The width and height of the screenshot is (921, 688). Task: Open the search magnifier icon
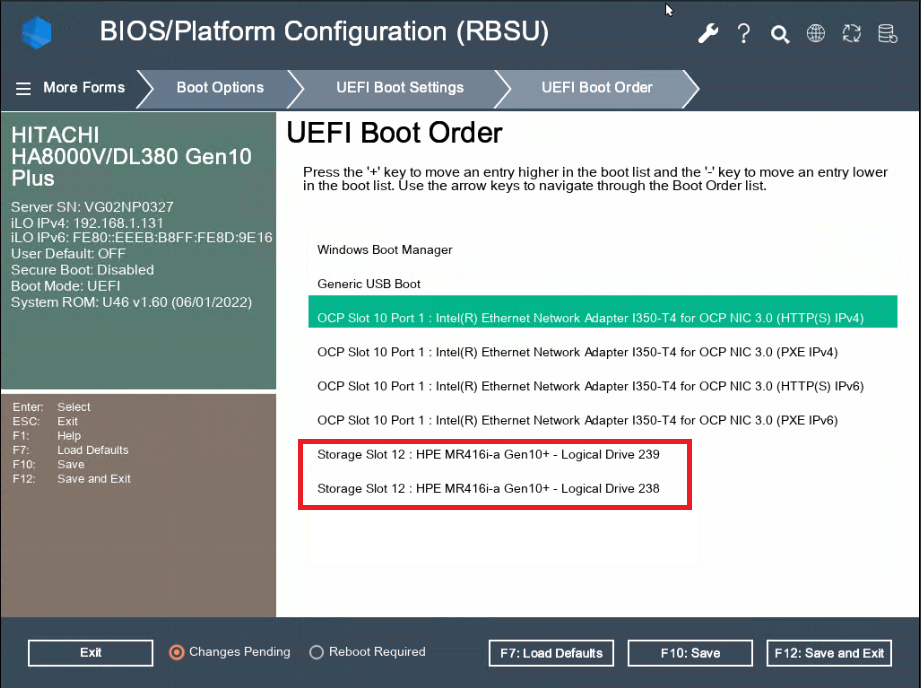(x=779, y=34)
